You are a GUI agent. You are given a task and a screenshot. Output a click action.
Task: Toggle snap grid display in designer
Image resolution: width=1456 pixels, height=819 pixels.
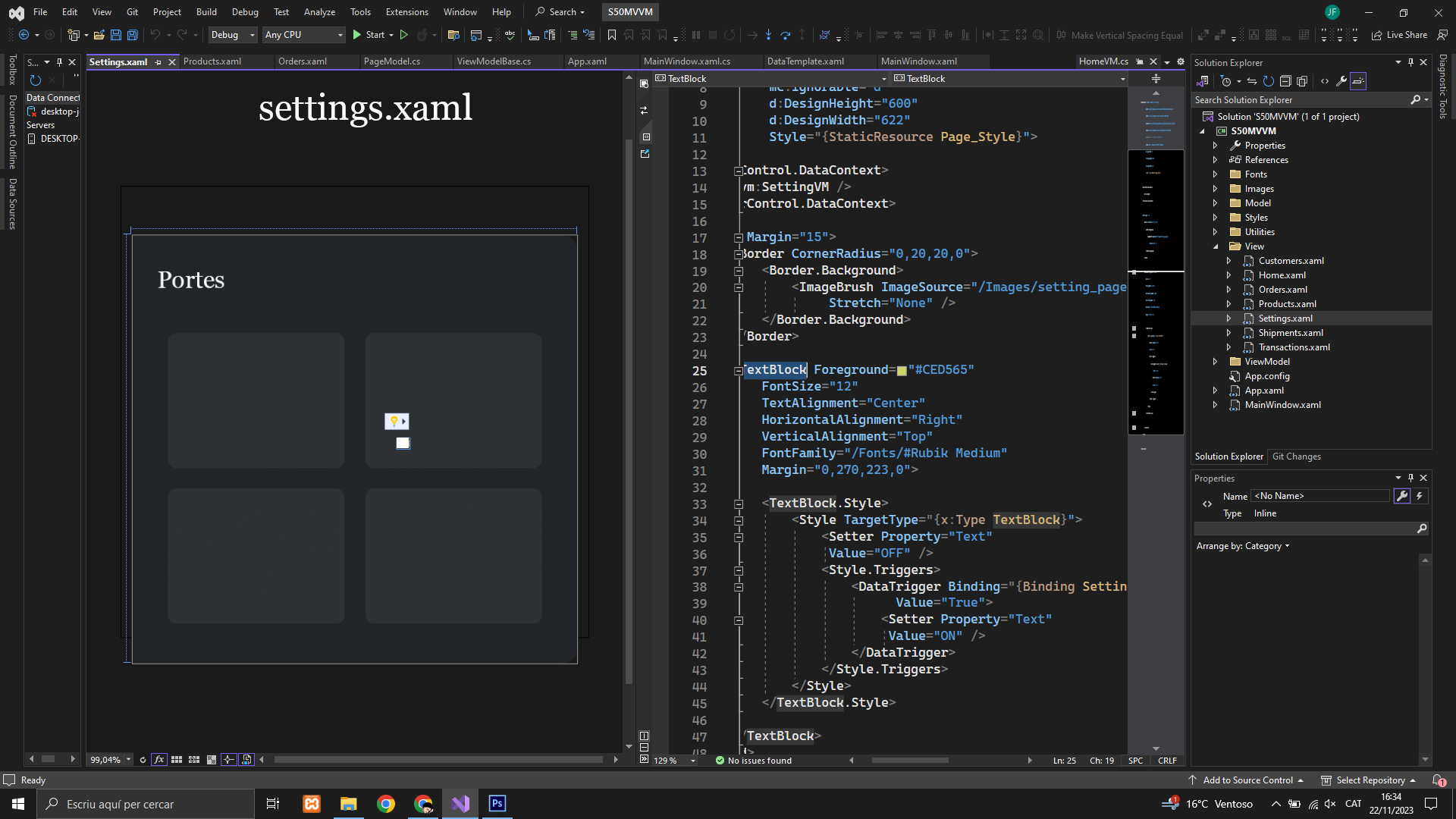pyautogui.click(x=177, y=759)
